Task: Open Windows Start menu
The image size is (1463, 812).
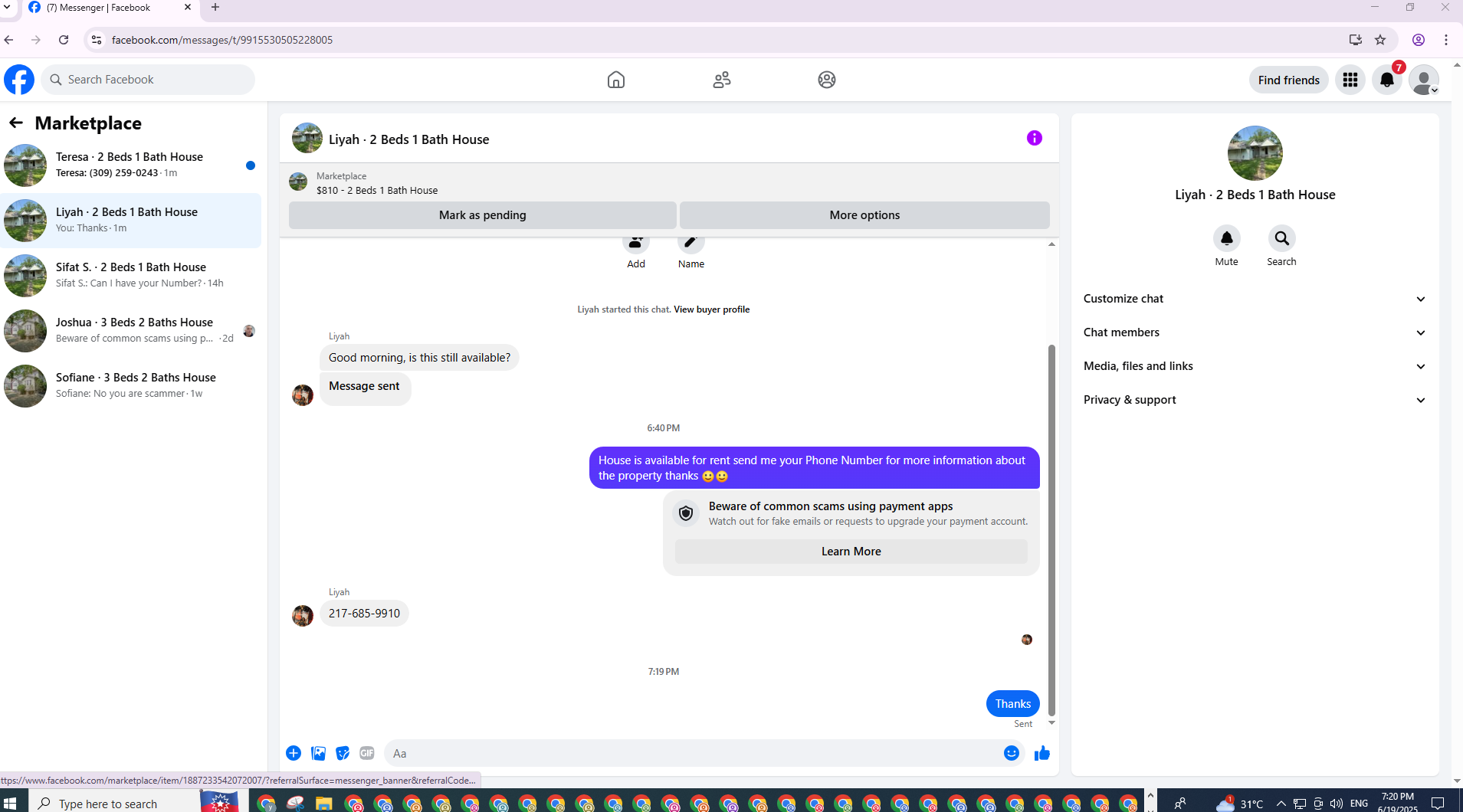Action: (x=11, y=803)
